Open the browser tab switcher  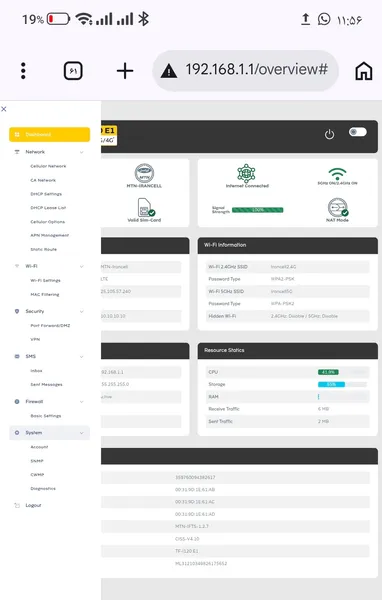pos(73,71)
